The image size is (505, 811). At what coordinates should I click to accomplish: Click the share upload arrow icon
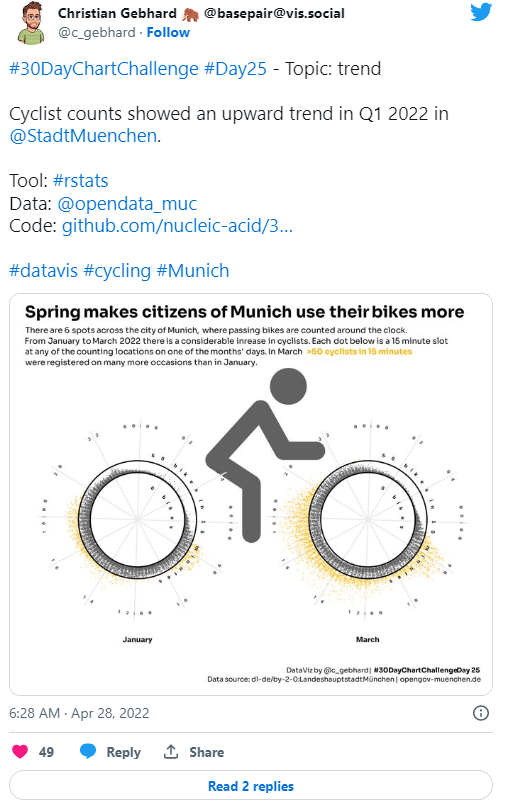click(x=171, y=751)
